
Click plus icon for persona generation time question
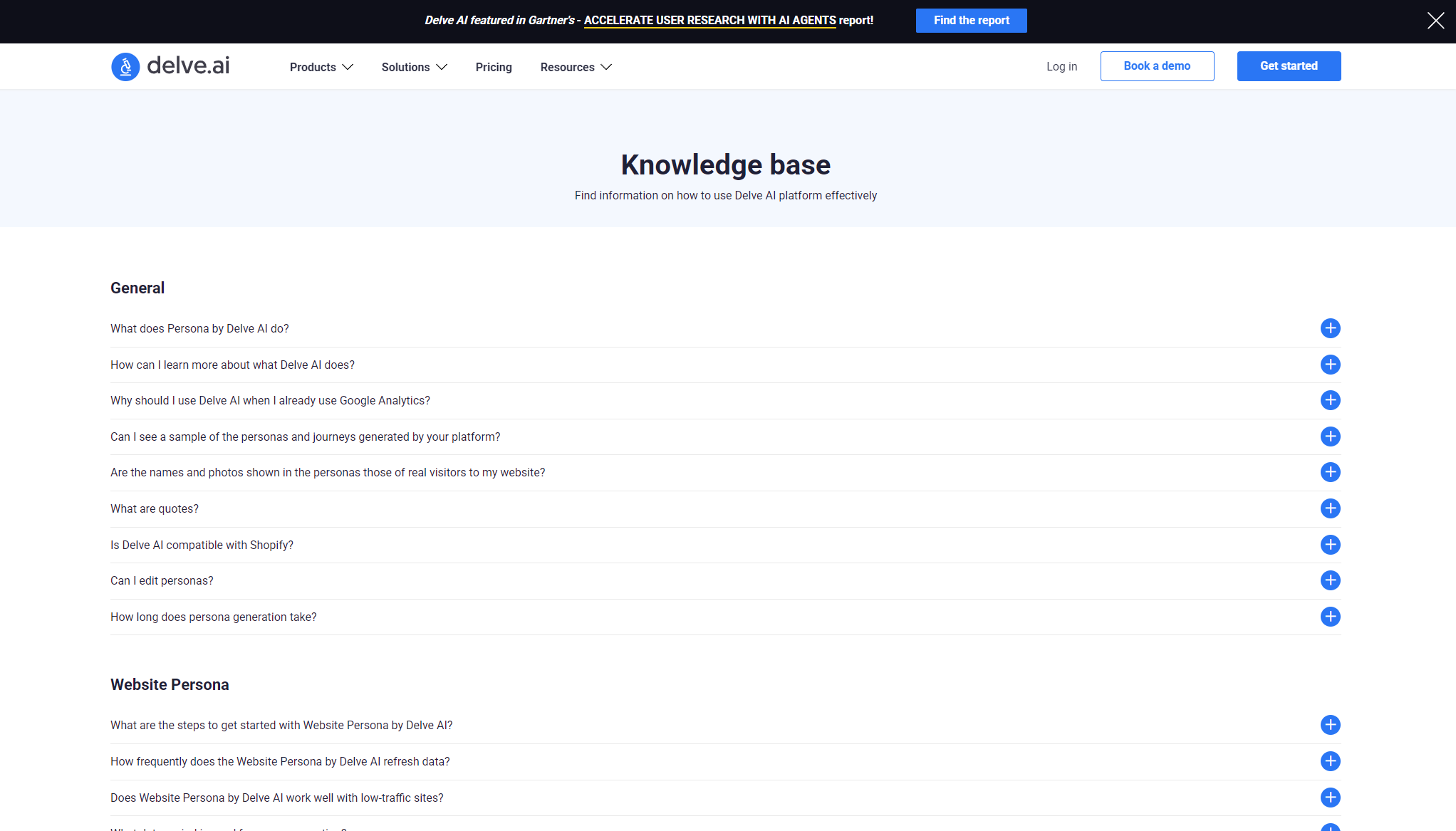(1330, 617)
